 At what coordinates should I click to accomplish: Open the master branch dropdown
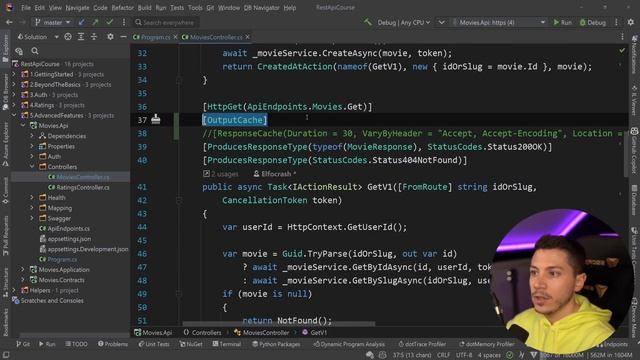click(52, 22)
